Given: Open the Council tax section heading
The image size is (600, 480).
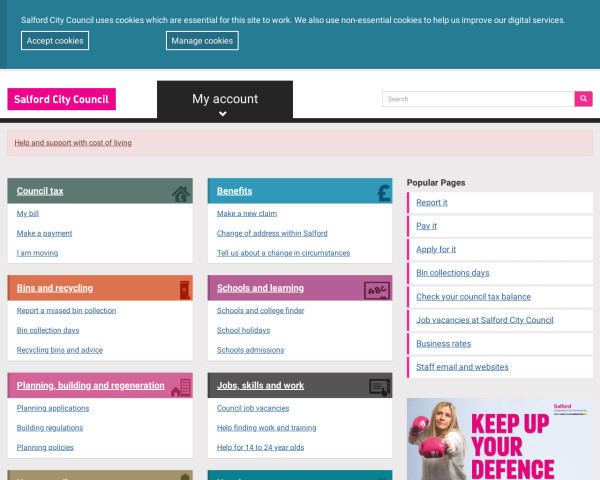Looking at the screenshot, I should tap(40, 191).
